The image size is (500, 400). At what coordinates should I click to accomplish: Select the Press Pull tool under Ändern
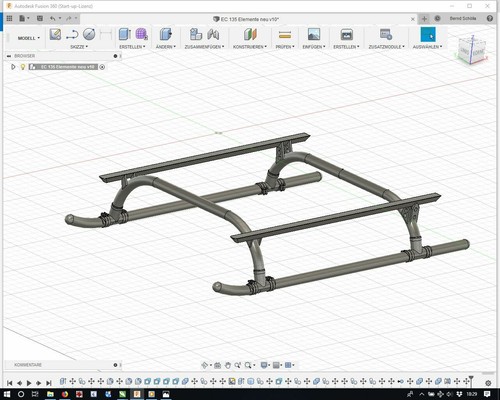coord(165,34)
